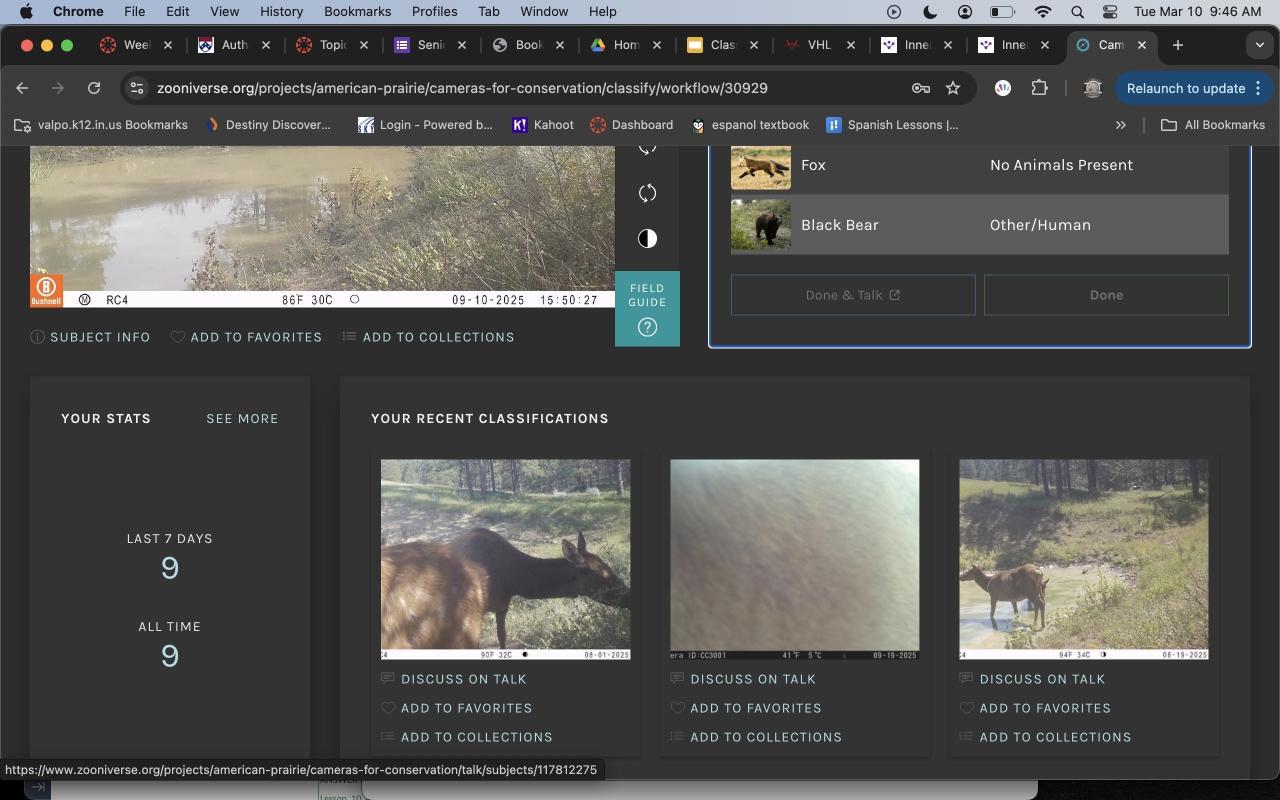
Task: Open the Field Guide help panel
Action: (647, 309)
